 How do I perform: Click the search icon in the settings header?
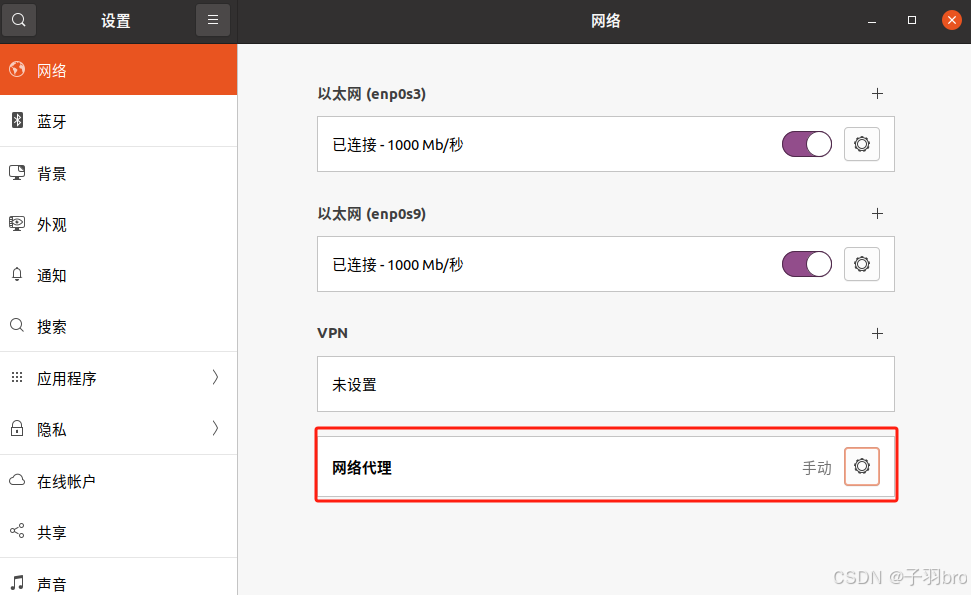[x=19, y=20]
